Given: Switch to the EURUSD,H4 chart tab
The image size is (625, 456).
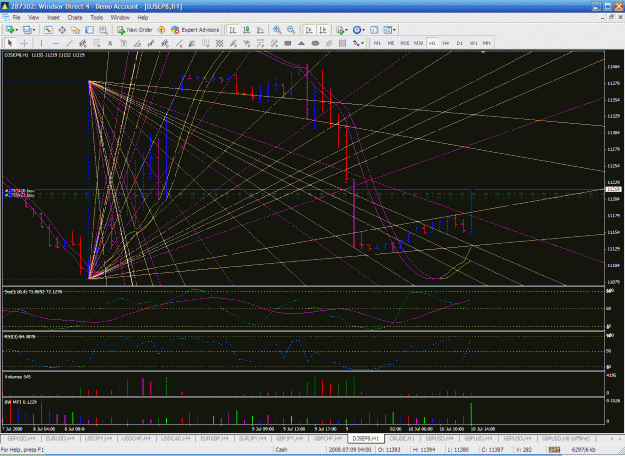Looking at the screenshot, I should click(x=60, y=438).
